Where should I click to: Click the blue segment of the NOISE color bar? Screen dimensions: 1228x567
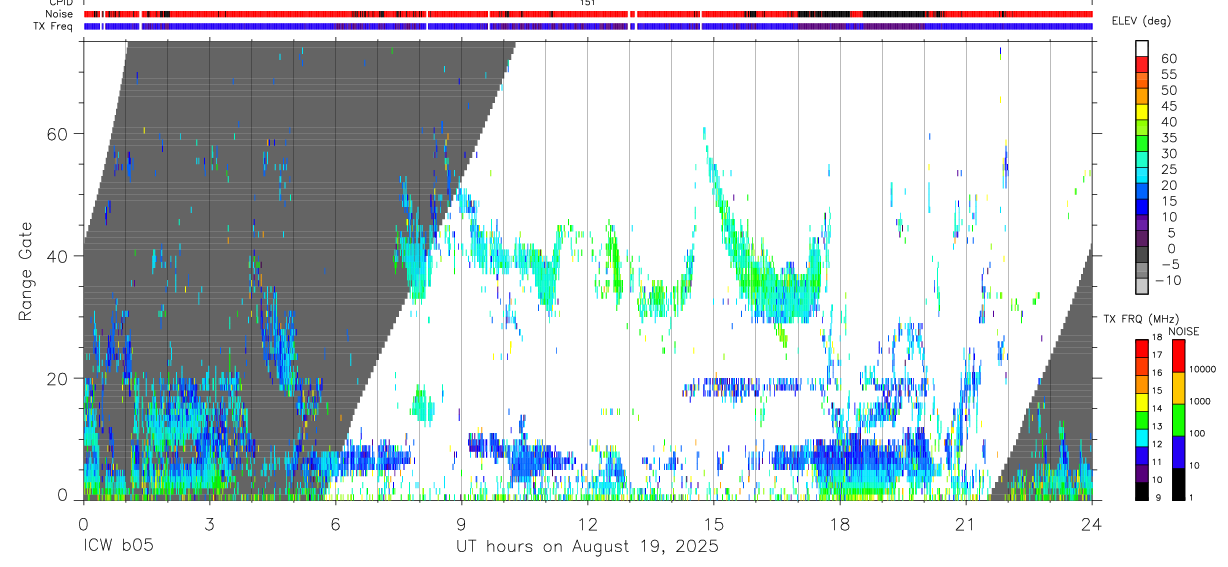coord(1178,452)
